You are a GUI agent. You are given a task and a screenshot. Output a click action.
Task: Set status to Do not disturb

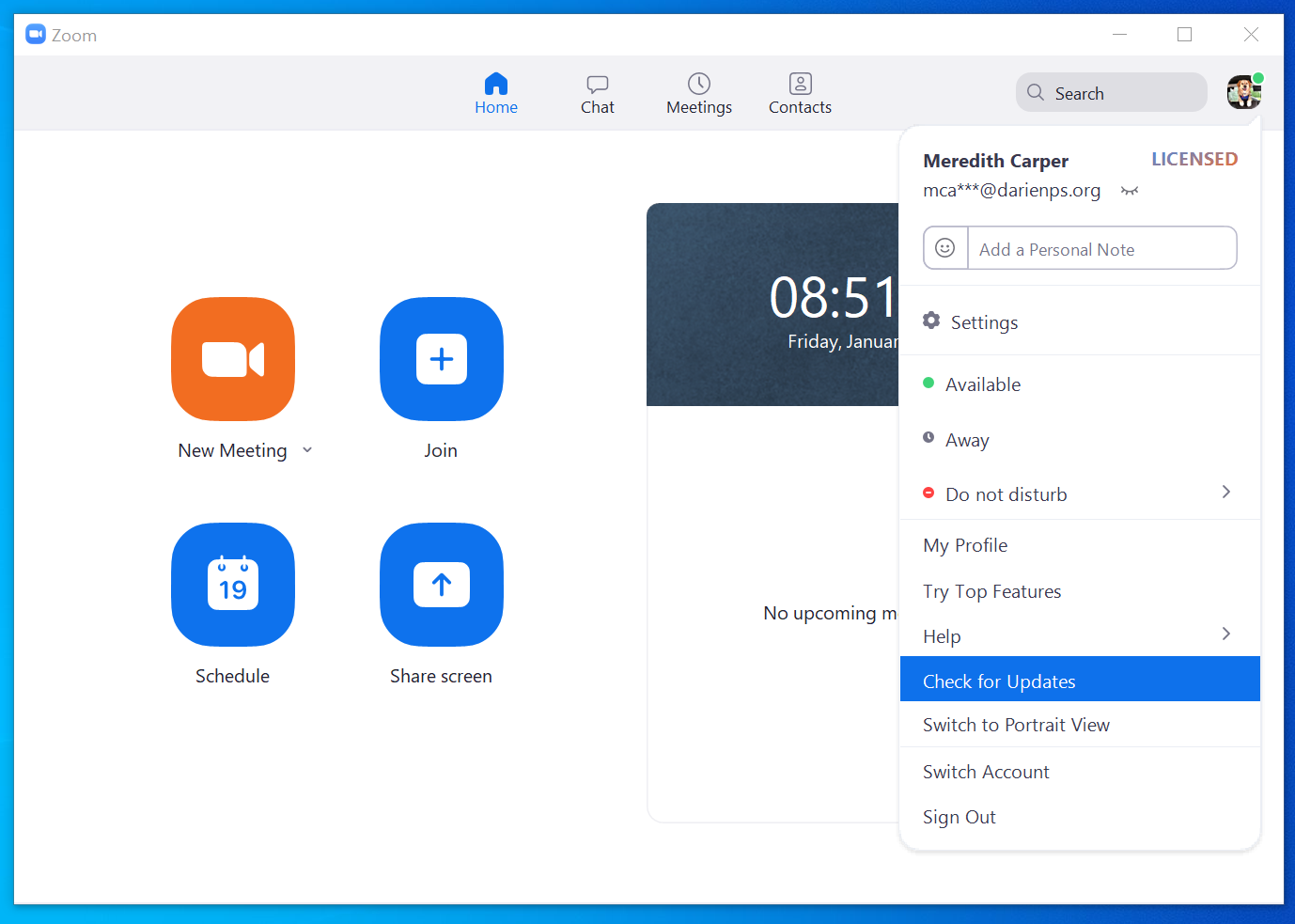[1080, 494]
